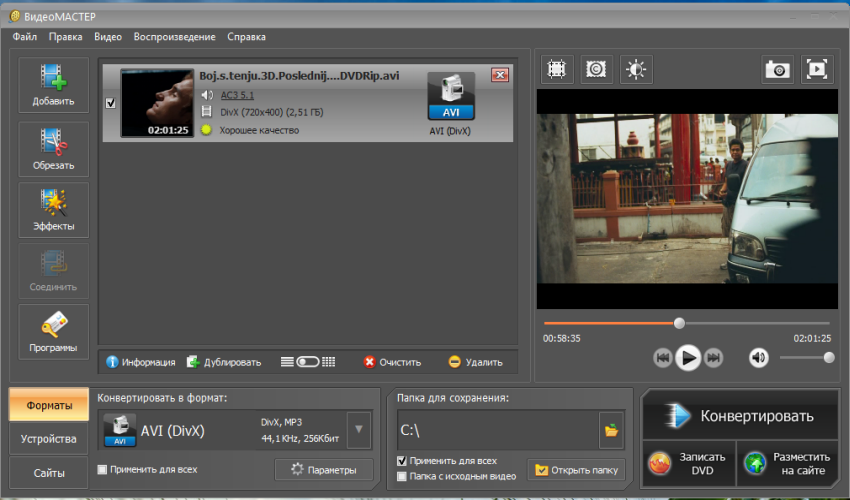The height and width of the screenshot is (500, 850).
Task: Open the Справка menu
Action: point(246,37)
